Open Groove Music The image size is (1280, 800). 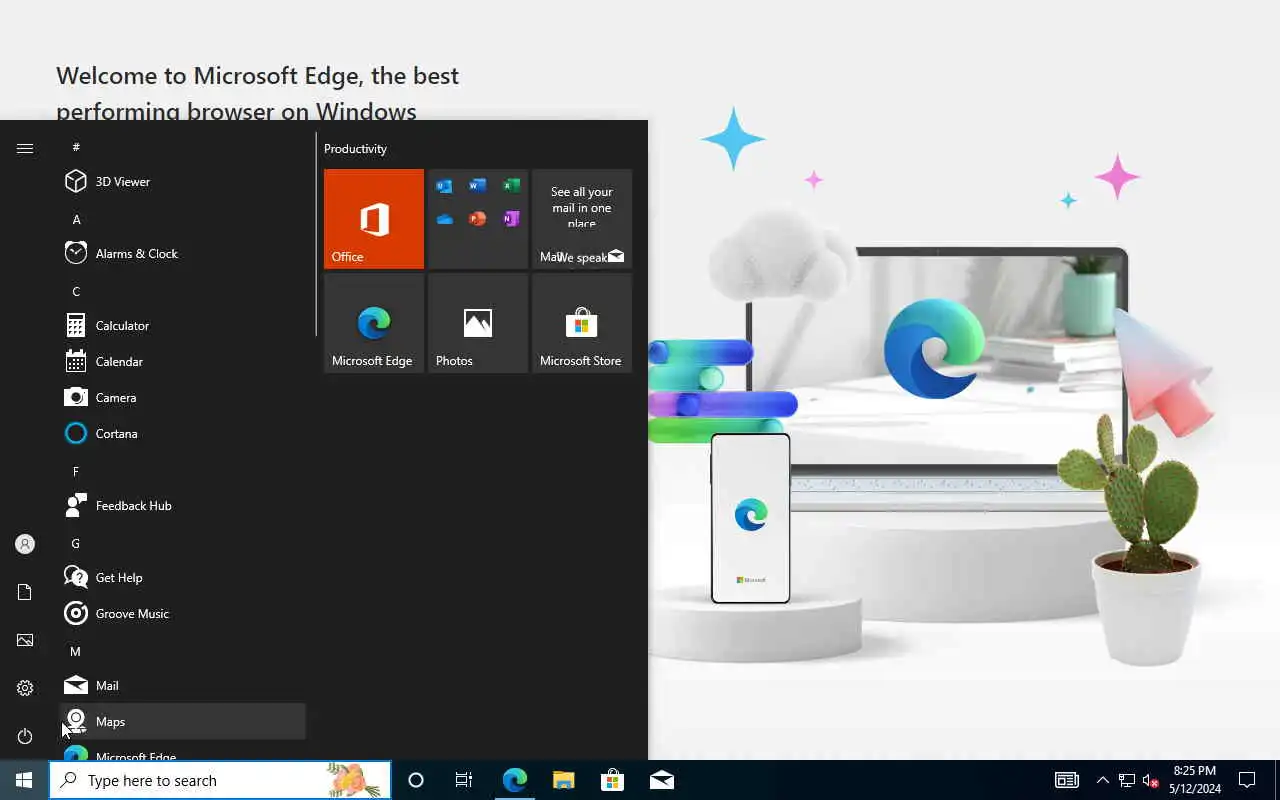[182, 613]
